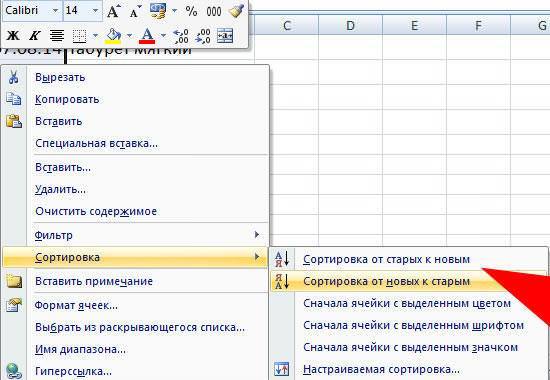Screen dimensions: 550x380
Task: Select column E header
Action: click(x=415, y=25)
